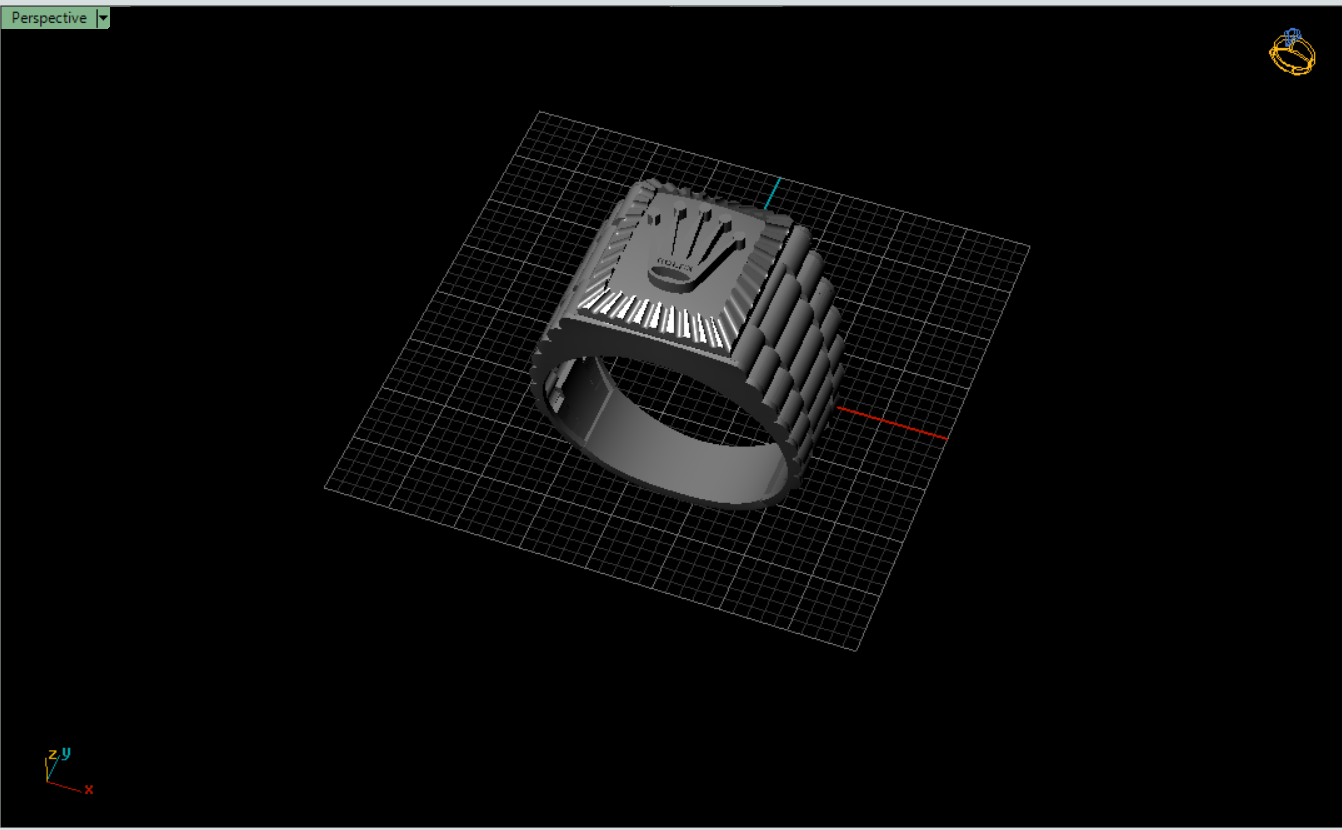Viewport: 1342px width, 830px height.
Task: Click the cyan y label on axes icon
Action: (x=66, y=752)
